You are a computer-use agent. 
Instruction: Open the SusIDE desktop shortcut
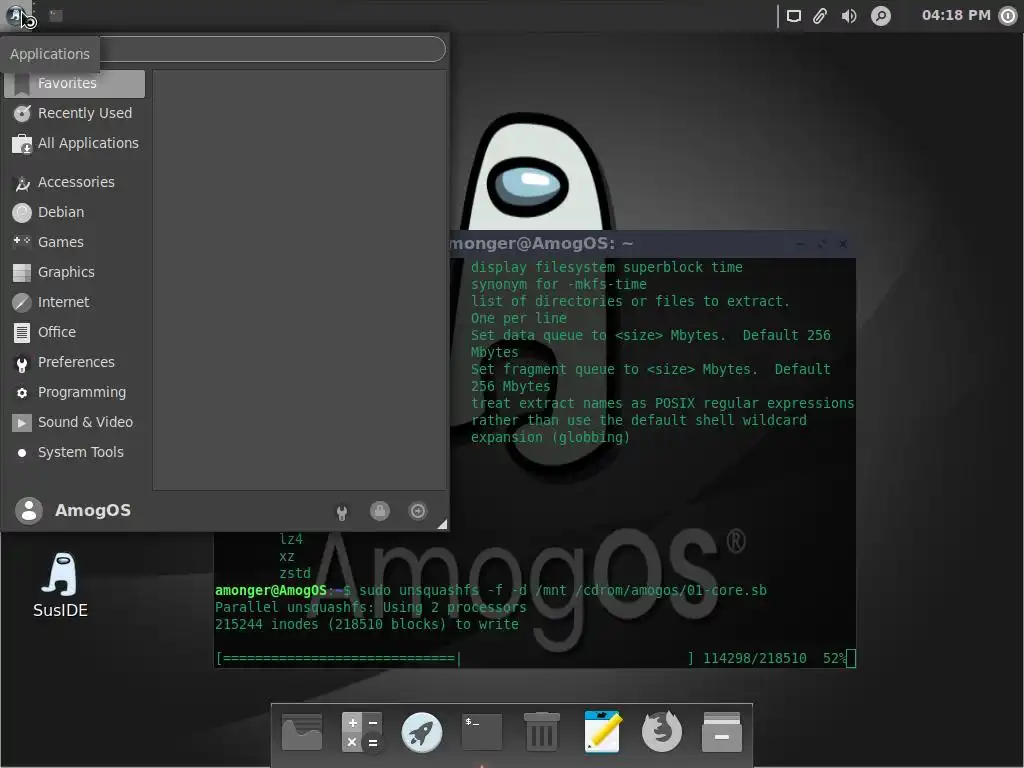pyautogui.click(x=60, y=585)
